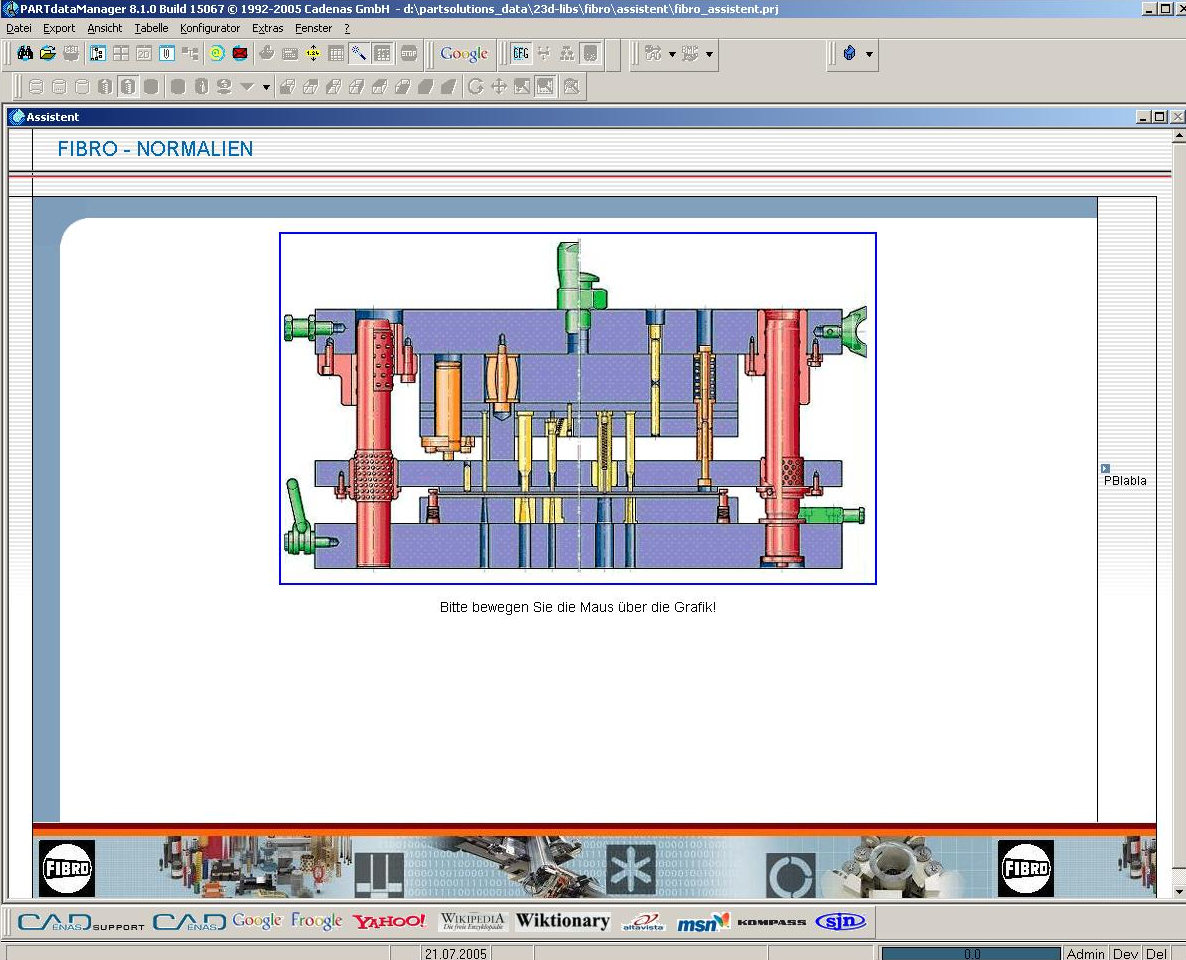The height and width of the screenshot is (960, 1186).
Task: Click the Wiktionary link in bottom bar
Action: click(562, 921)
